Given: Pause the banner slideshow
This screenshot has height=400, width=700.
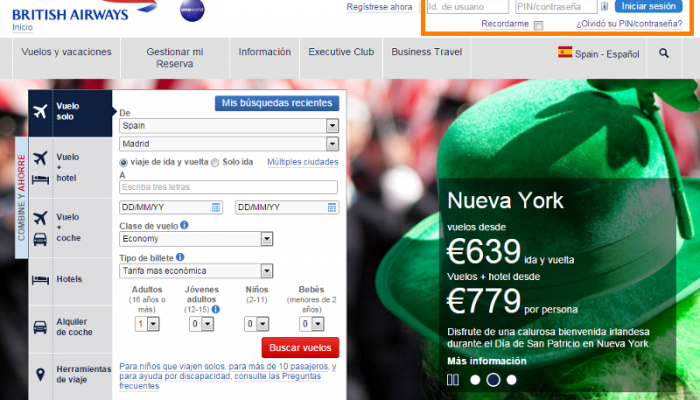Looking at the screenshot, I should [x=453, y=379].
